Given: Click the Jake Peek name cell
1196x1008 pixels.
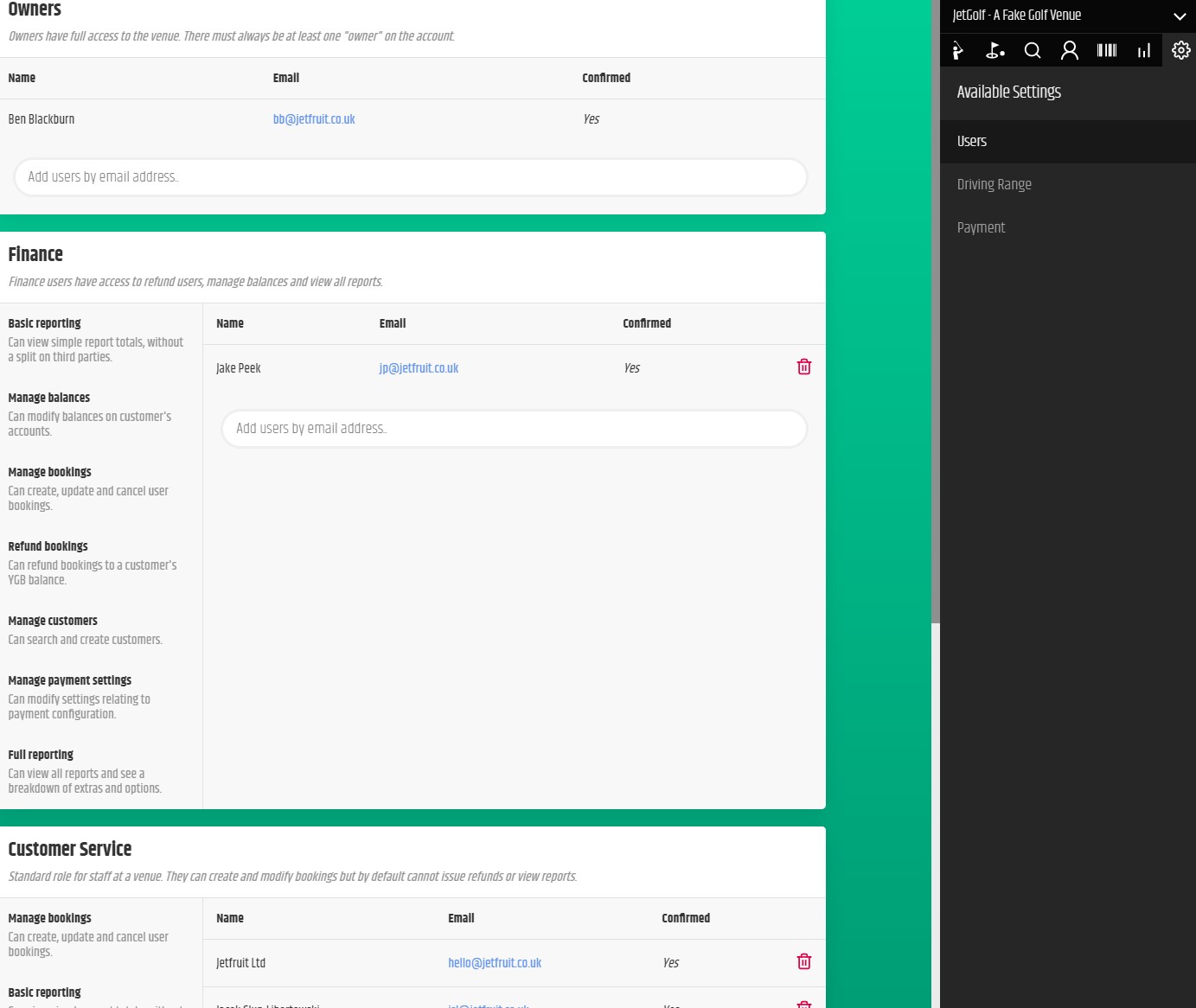Looking at the screenshot, I should 239,368.
